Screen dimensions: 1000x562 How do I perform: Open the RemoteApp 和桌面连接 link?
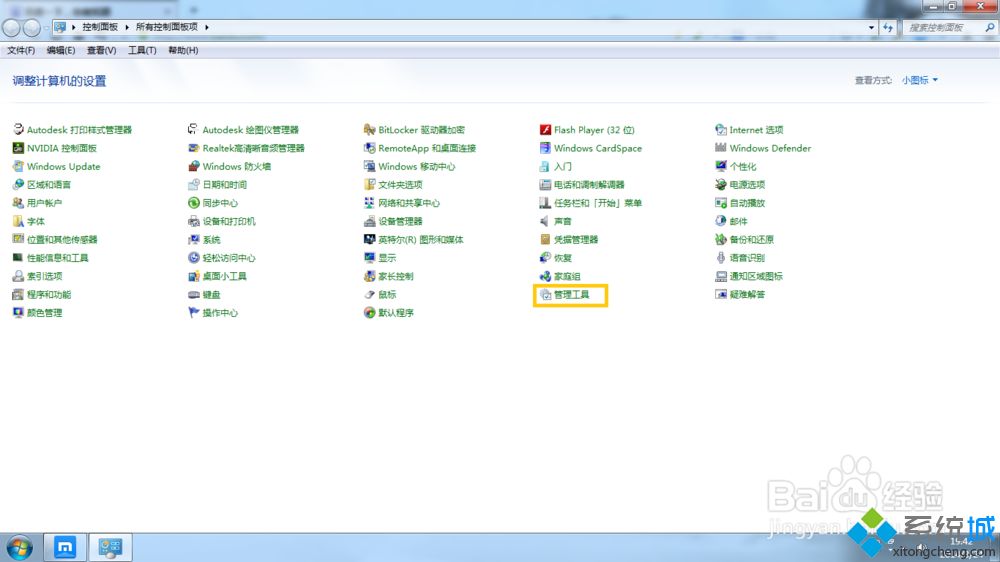click(427, 148)
